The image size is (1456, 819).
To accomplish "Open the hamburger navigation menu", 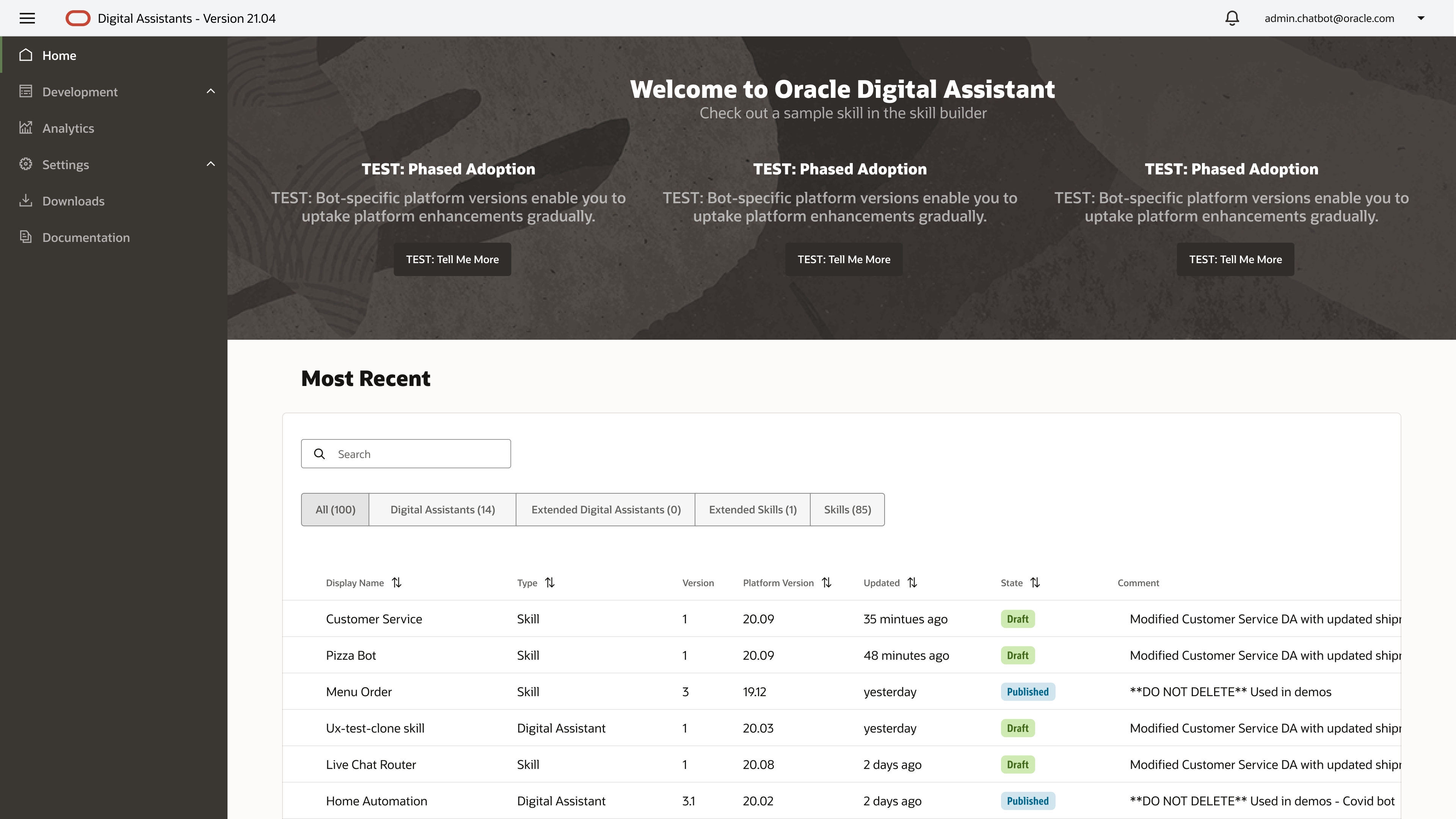I will point(27,18).
